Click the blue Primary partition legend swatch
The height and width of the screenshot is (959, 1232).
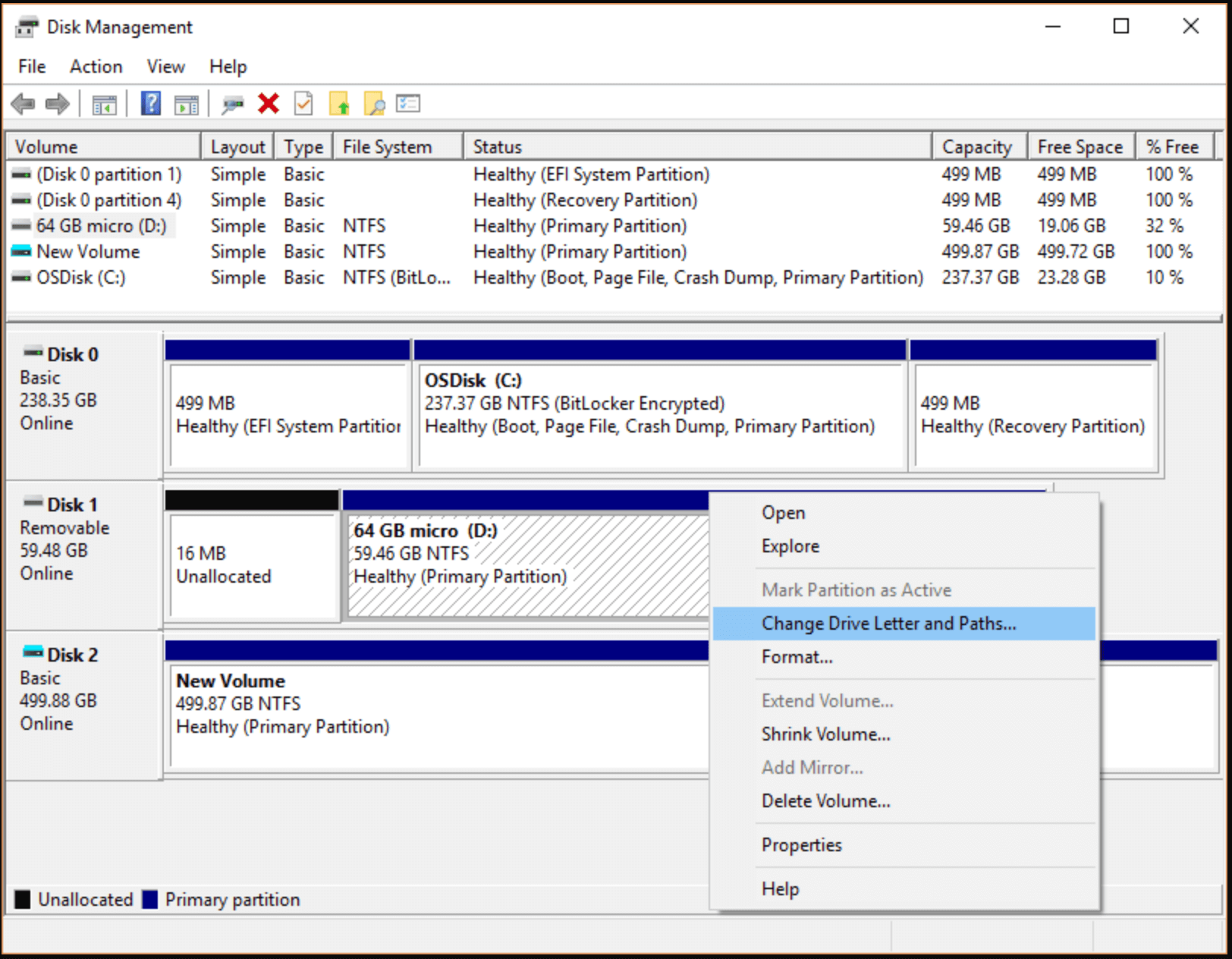(x=151, y=900)
